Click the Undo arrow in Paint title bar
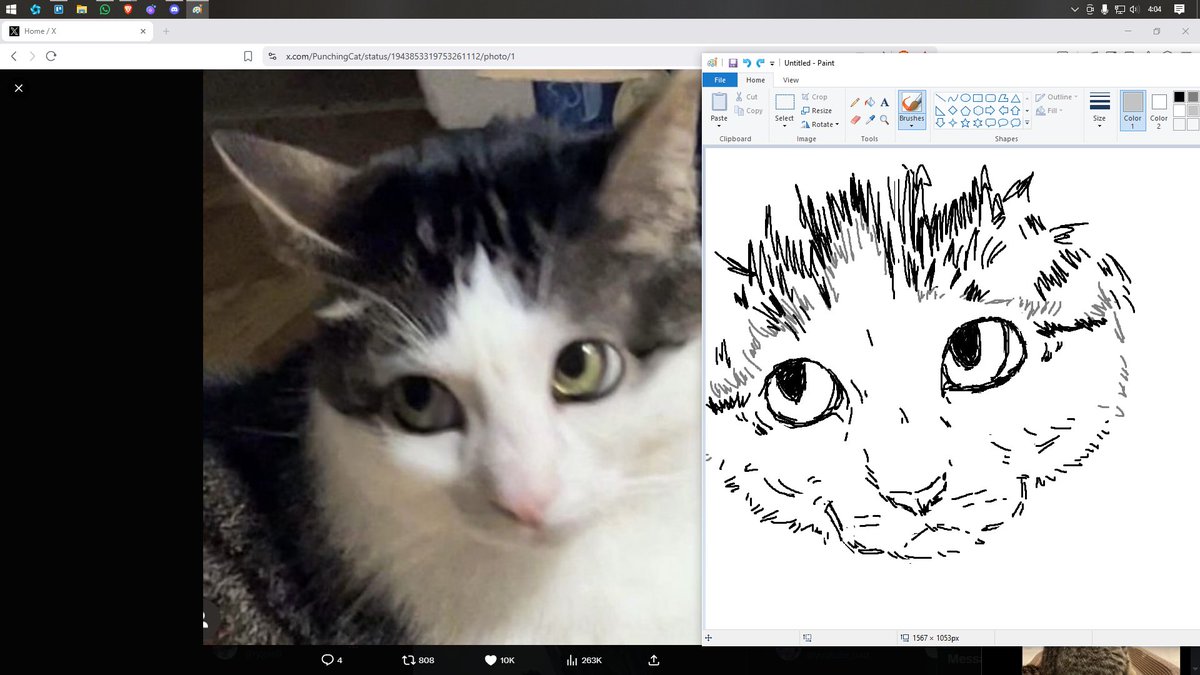The image size is (1200, 675). coord(746,63)
